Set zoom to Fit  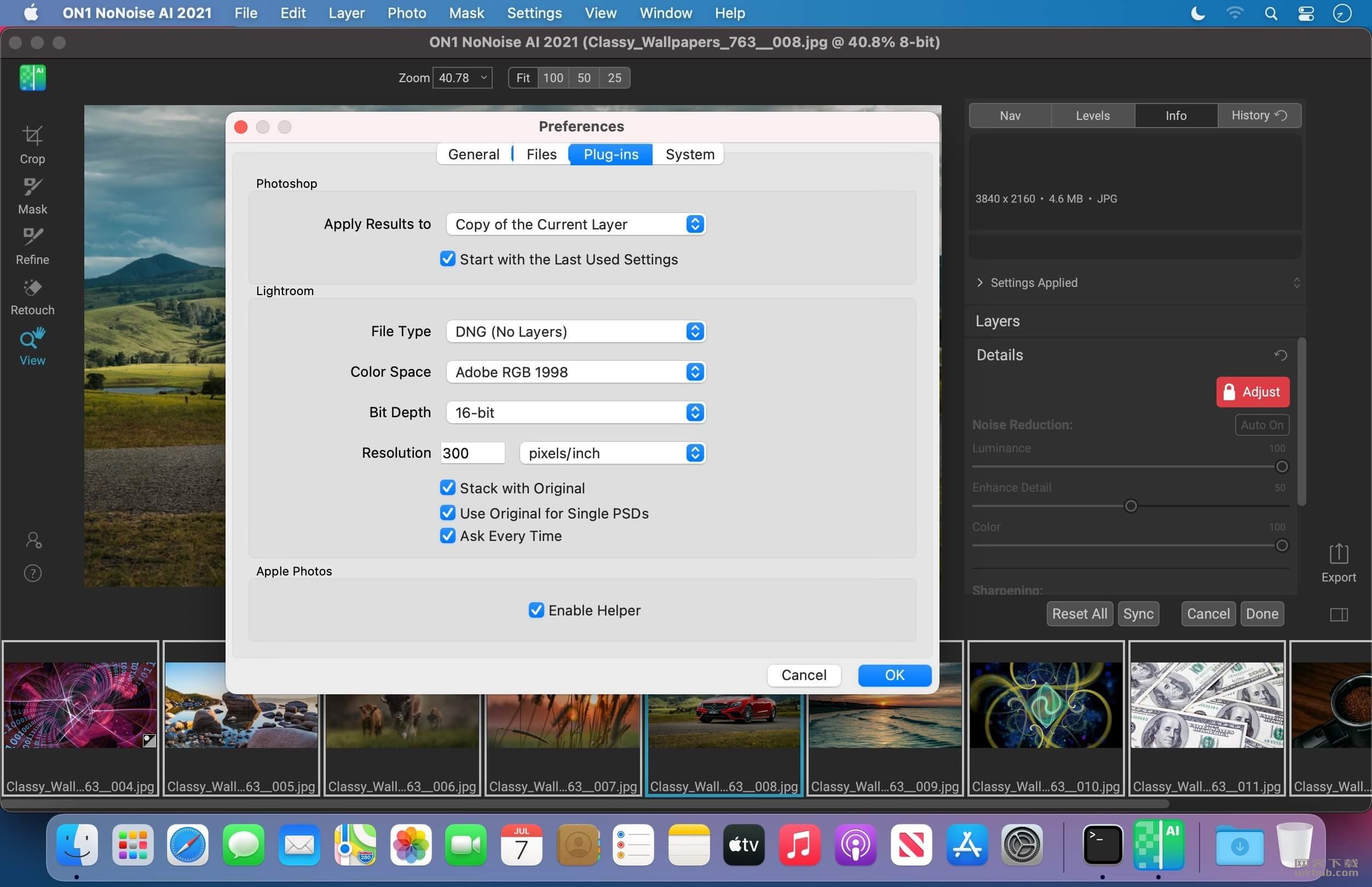click(523, 78)
